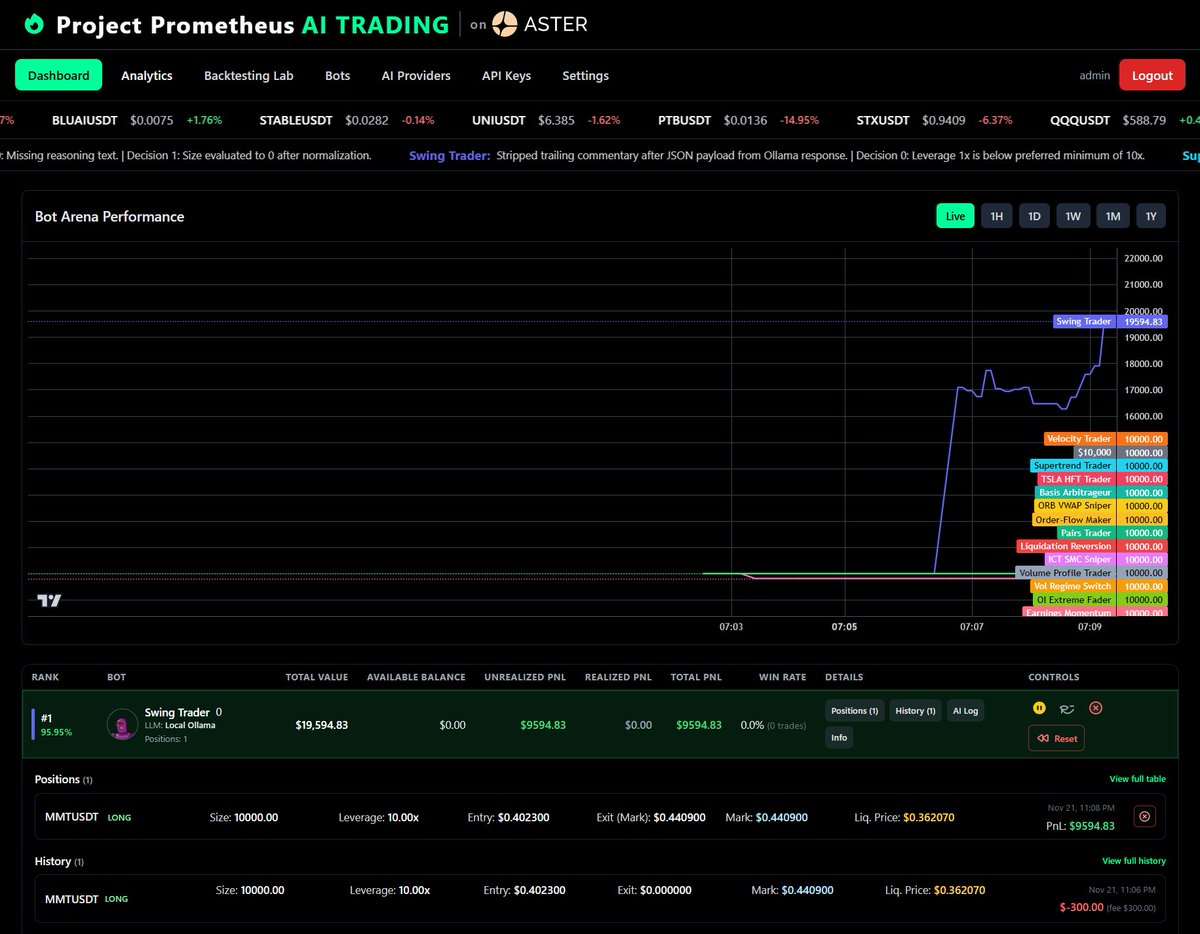This screenshot has width=1200, height=934.
Task: Click the flame logo icon
Action: click(x=35, y=24)
